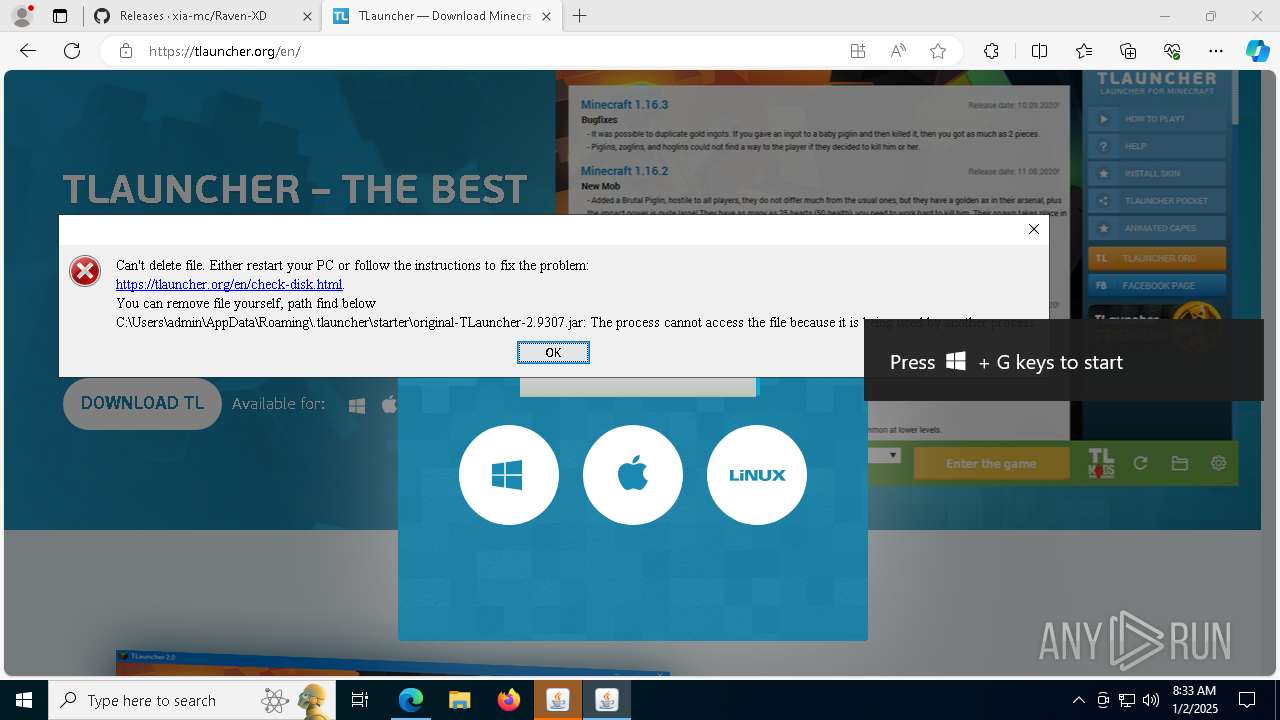Choose the Linux download circle
The image size is (1280, 720).
(756, 475)
